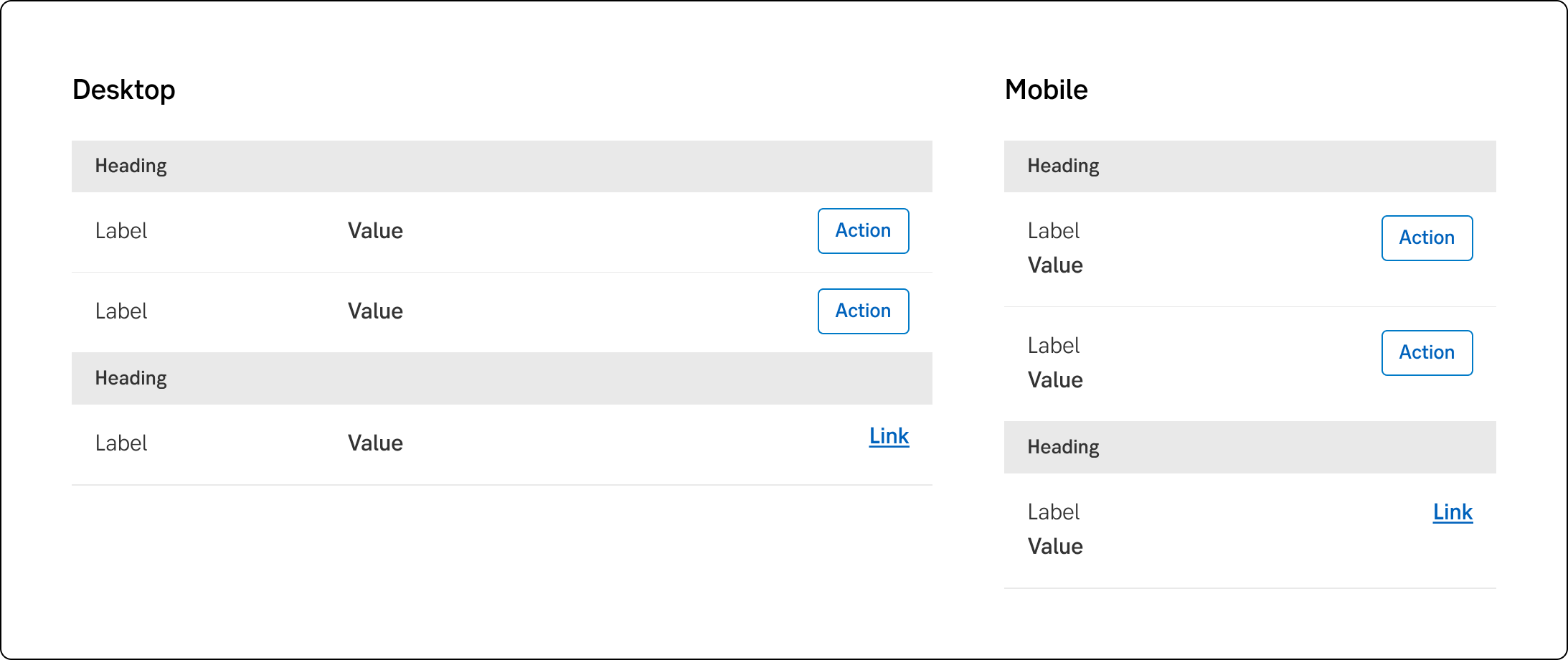Select the first Heading row in Desktop table
Viewport: 1568px width, 660px height.
pos(131,166)
